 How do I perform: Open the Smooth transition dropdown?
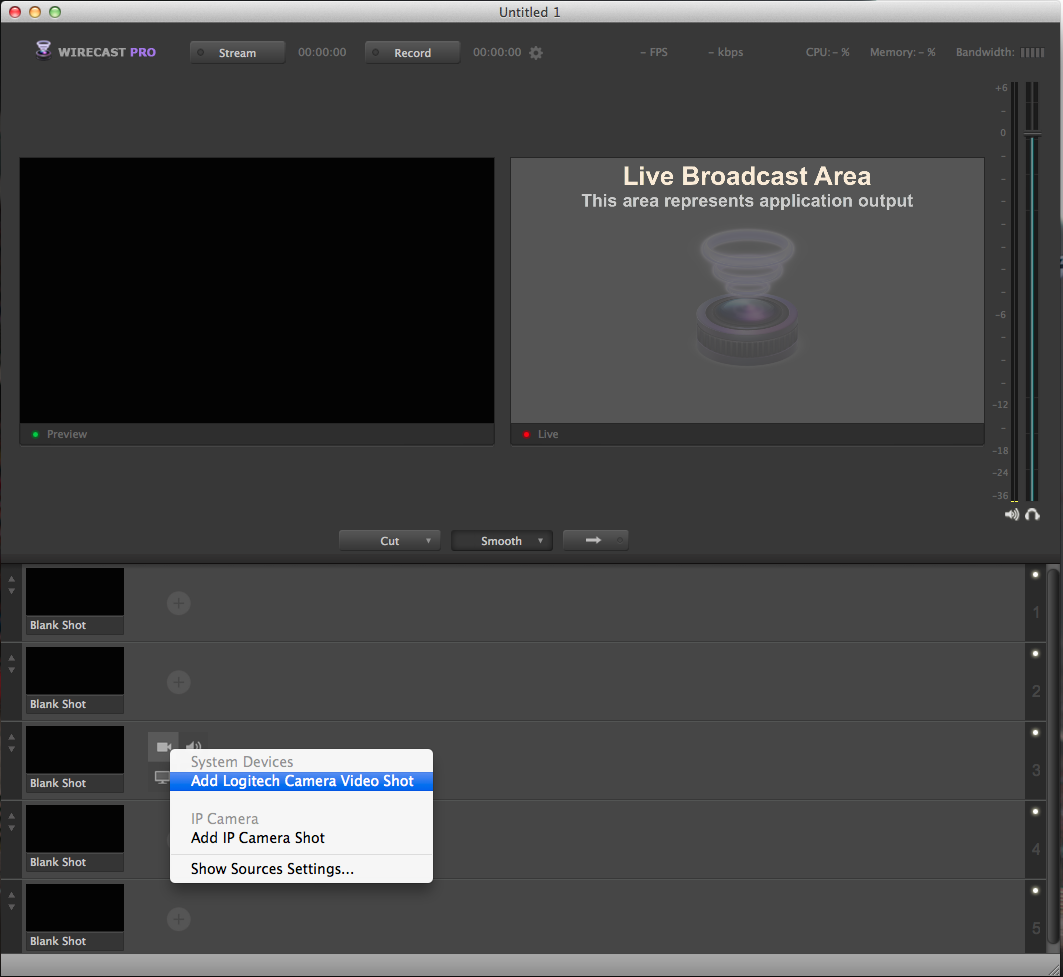pos(501,540)
